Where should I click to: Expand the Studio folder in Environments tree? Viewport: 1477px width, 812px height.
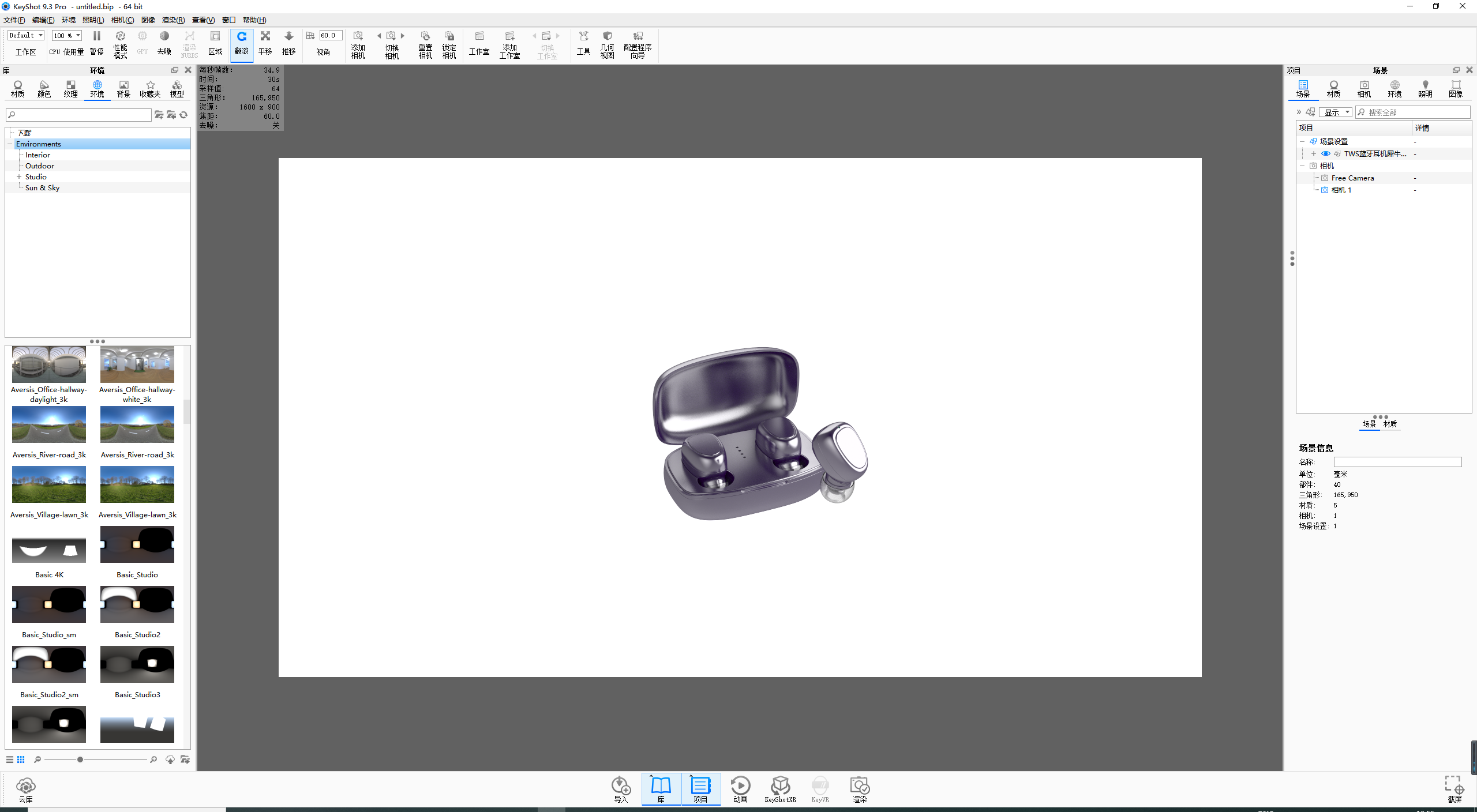[x=19, y=176]
